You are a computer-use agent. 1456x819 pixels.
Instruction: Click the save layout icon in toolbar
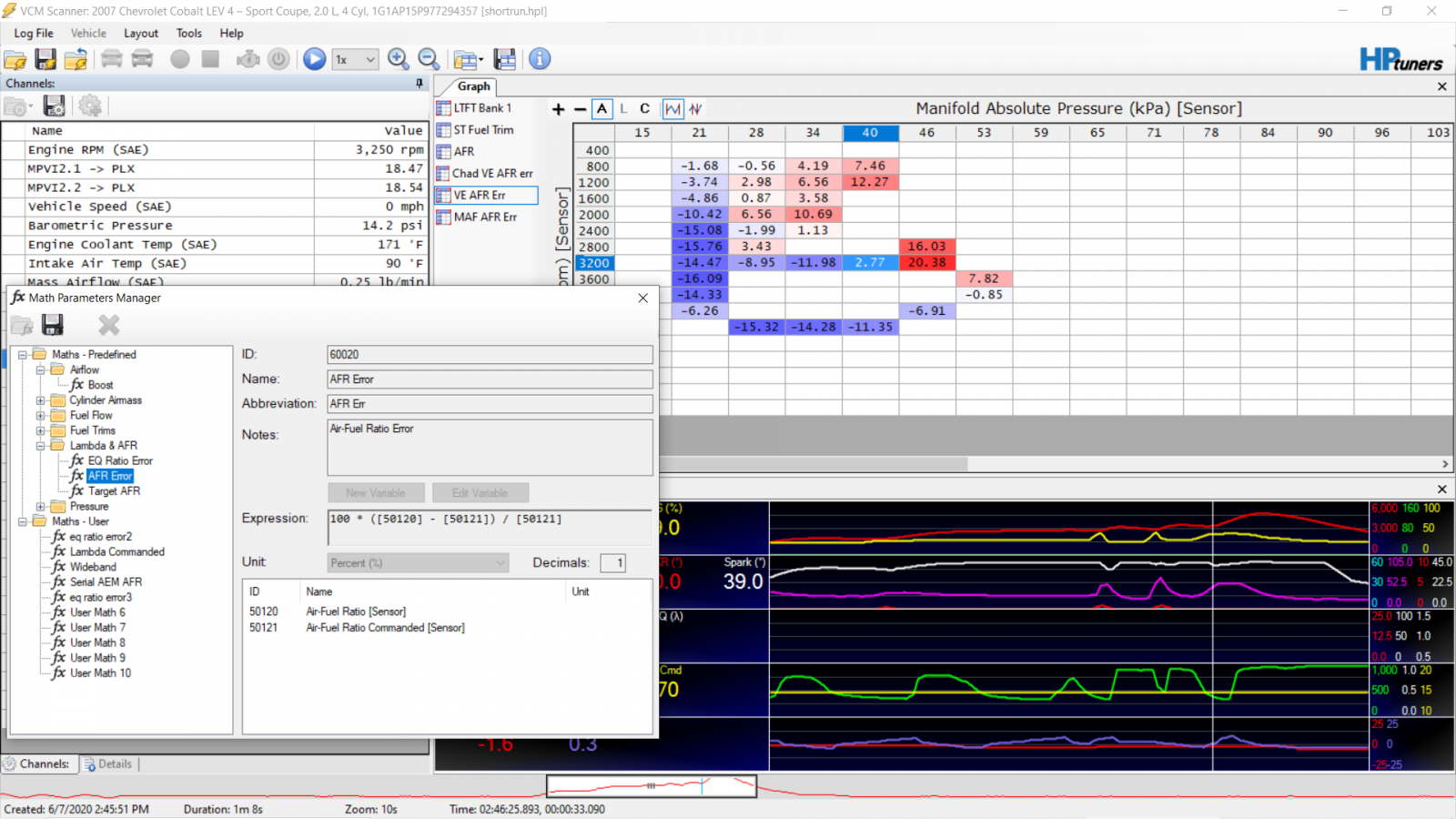coord(505,59)
